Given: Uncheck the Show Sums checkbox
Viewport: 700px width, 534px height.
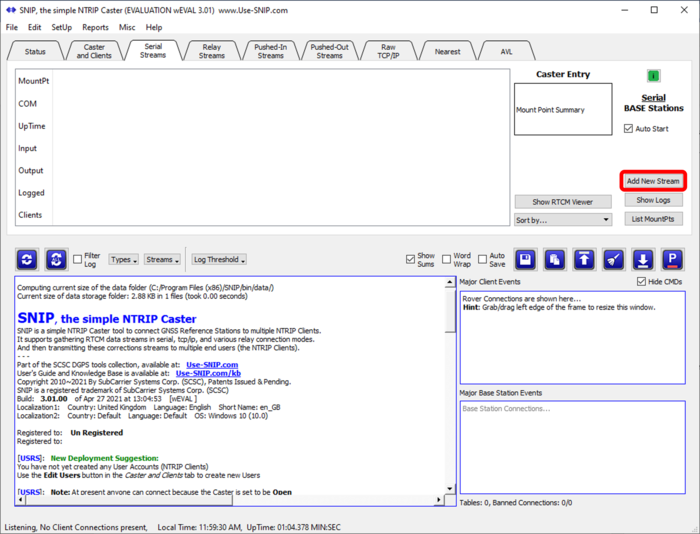Looking at the screenshot, I should pyautogui.click(x=410, y=259).
